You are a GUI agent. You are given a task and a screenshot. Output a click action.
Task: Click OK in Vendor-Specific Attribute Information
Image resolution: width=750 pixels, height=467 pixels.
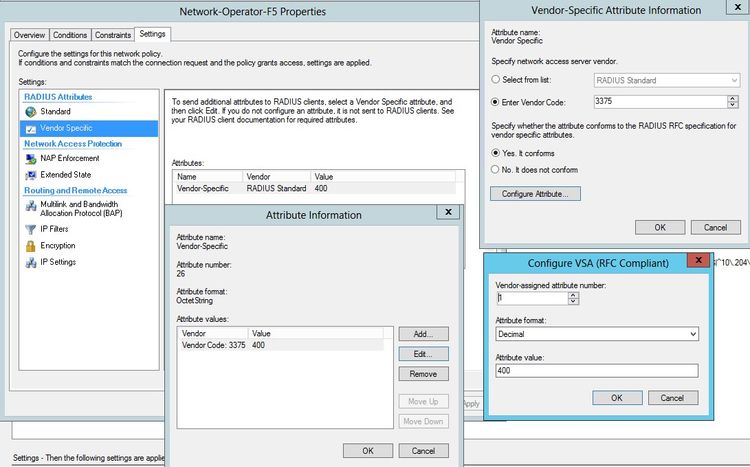point(660,227)
